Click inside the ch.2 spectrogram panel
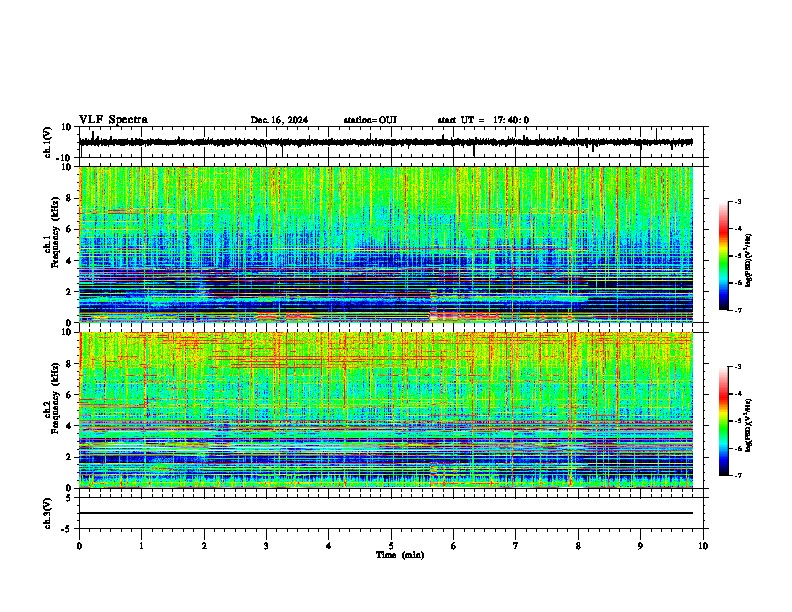 tap(386, 410)
